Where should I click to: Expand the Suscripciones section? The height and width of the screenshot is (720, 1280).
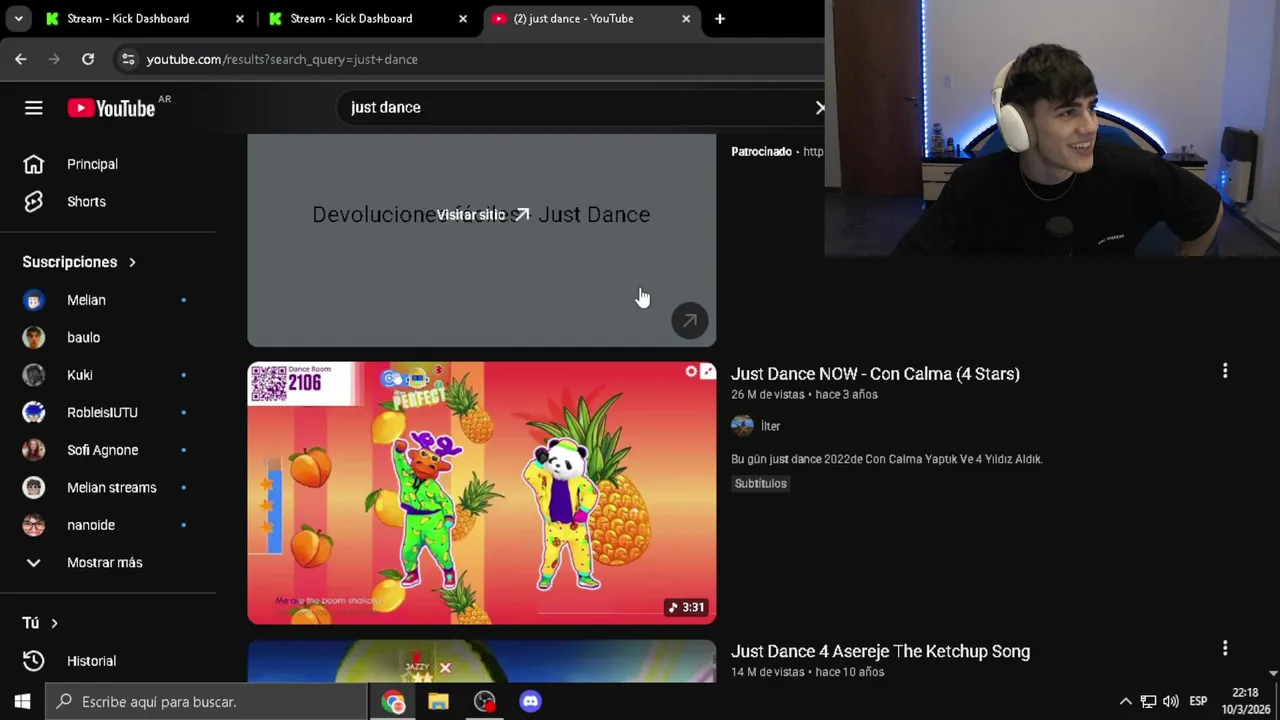[x=80, y=262]
